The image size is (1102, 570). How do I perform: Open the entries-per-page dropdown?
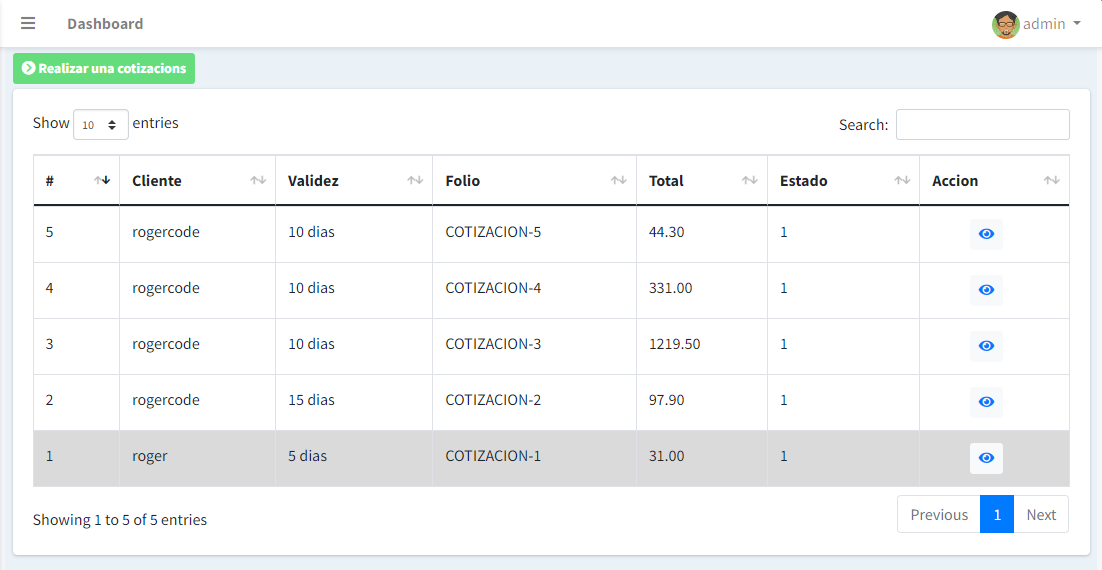coord(101,125)
